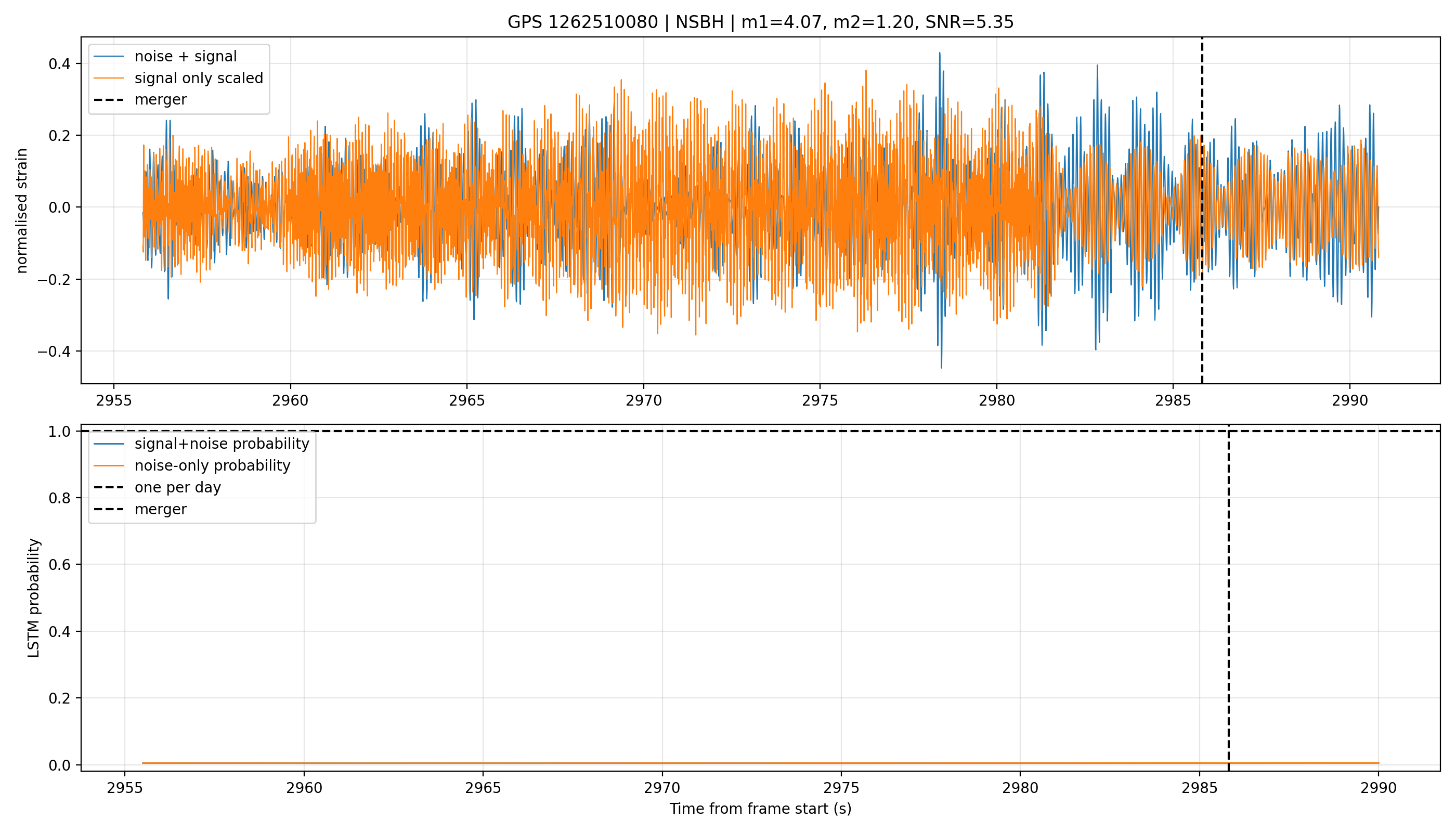The image size is (1456, 832).
Task: Click the 2970 tick on the top plot's x-axis
Action: click(x=643, y=400)
